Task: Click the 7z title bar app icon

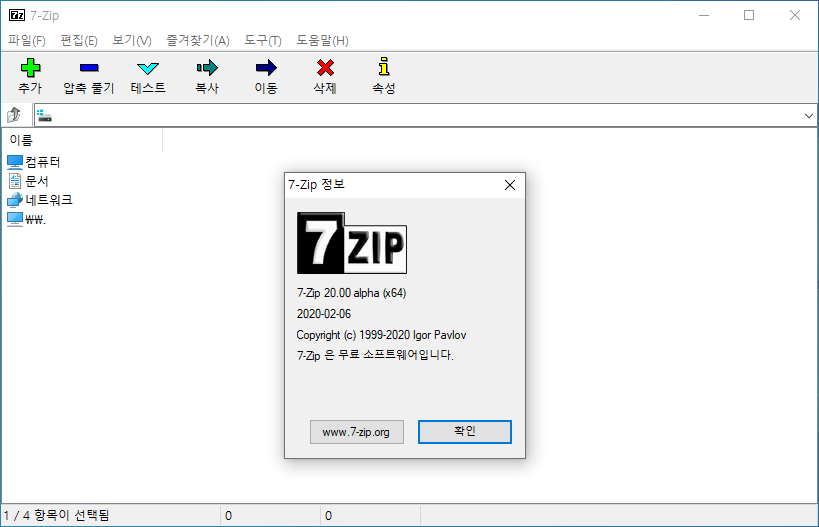Action: (17, 15)
